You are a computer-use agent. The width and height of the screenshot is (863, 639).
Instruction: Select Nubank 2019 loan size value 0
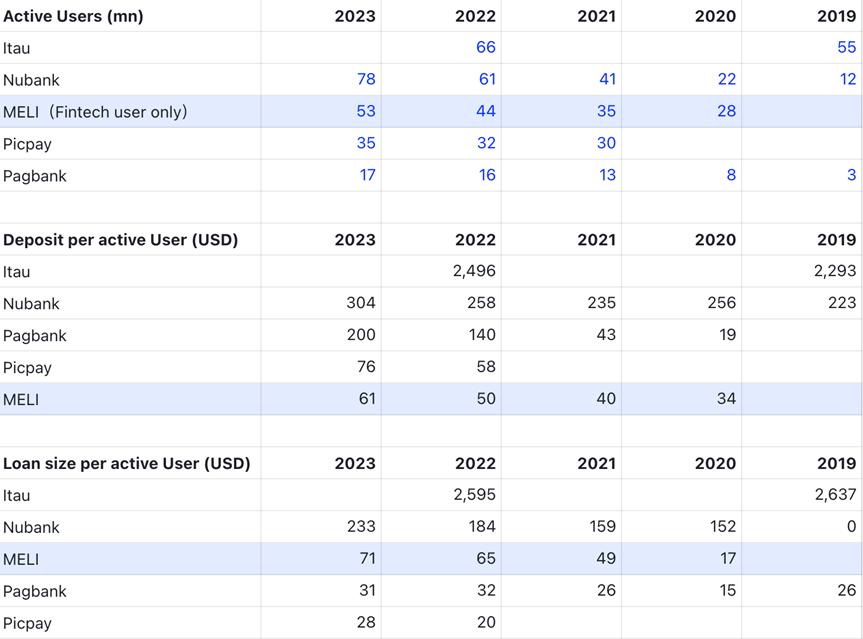851,526
